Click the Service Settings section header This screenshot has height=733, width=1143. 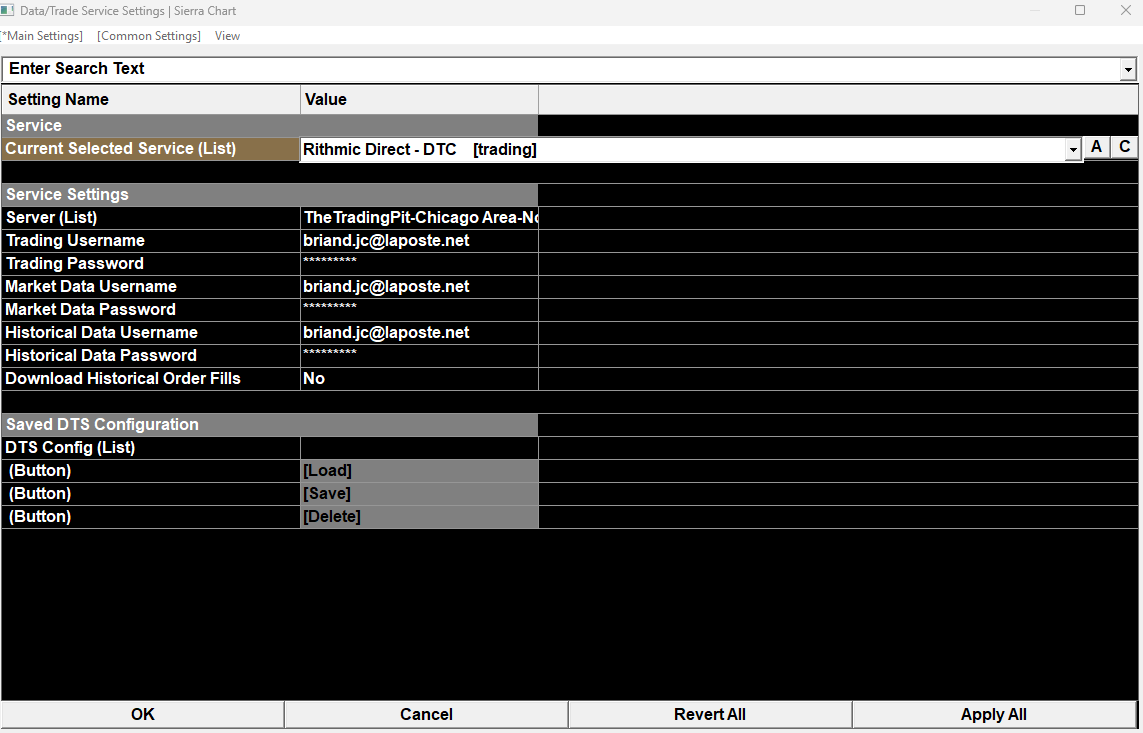click(270, 195)
